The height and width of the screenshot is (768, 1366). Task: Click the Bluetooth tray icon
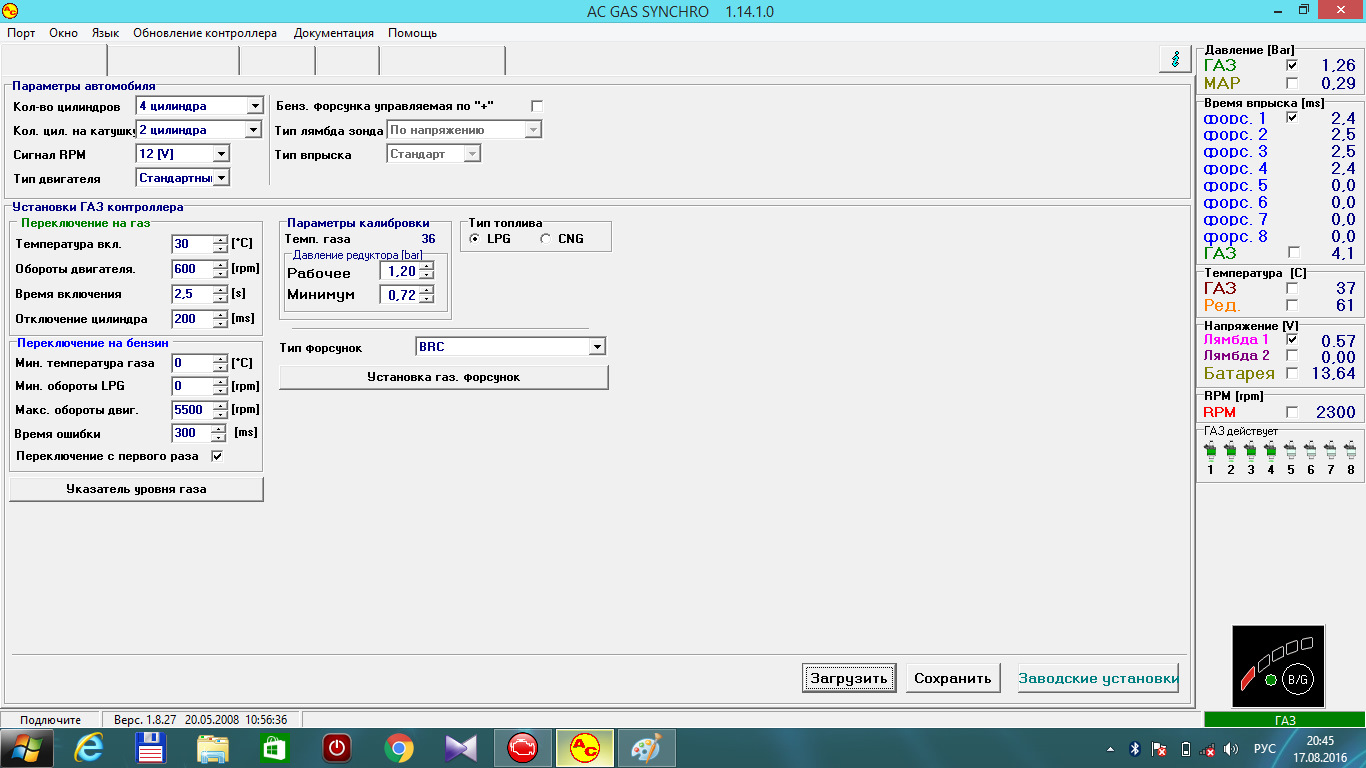[1135, 748]
